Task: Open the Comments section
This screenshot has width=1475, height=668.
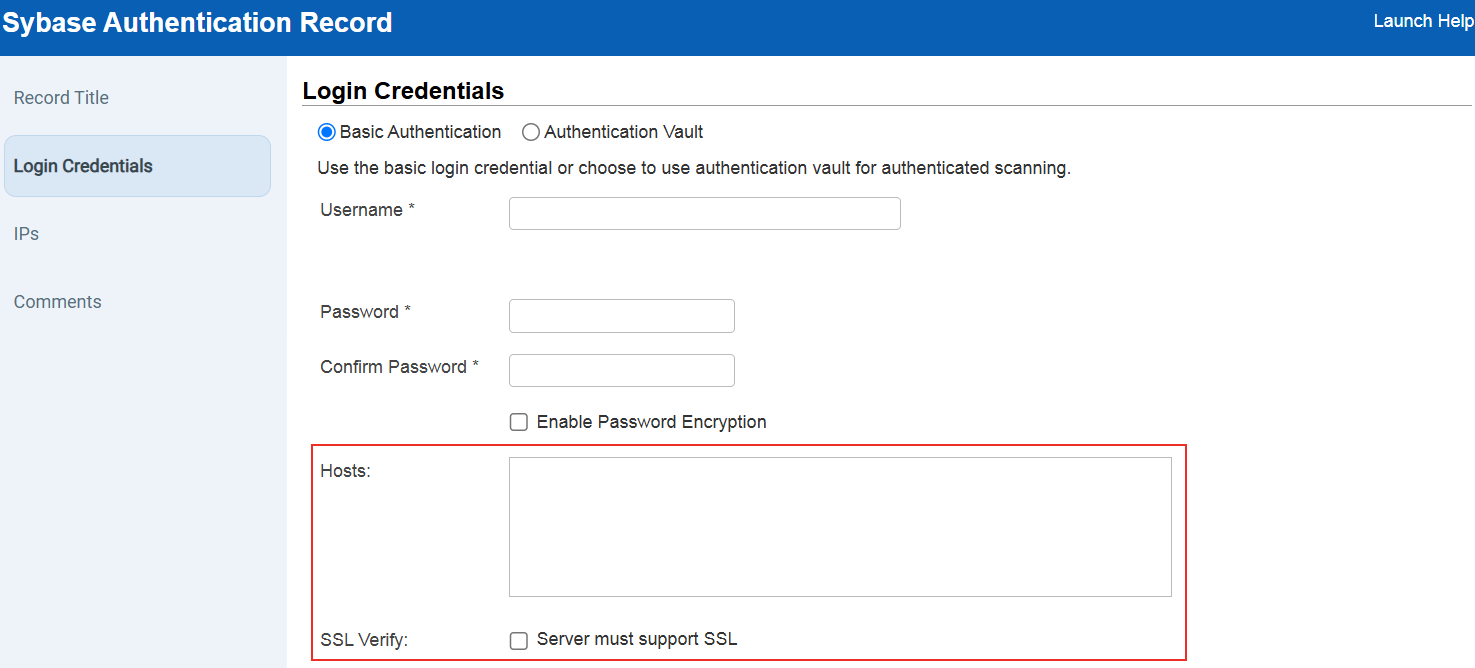Action: [x=57, y=301]
